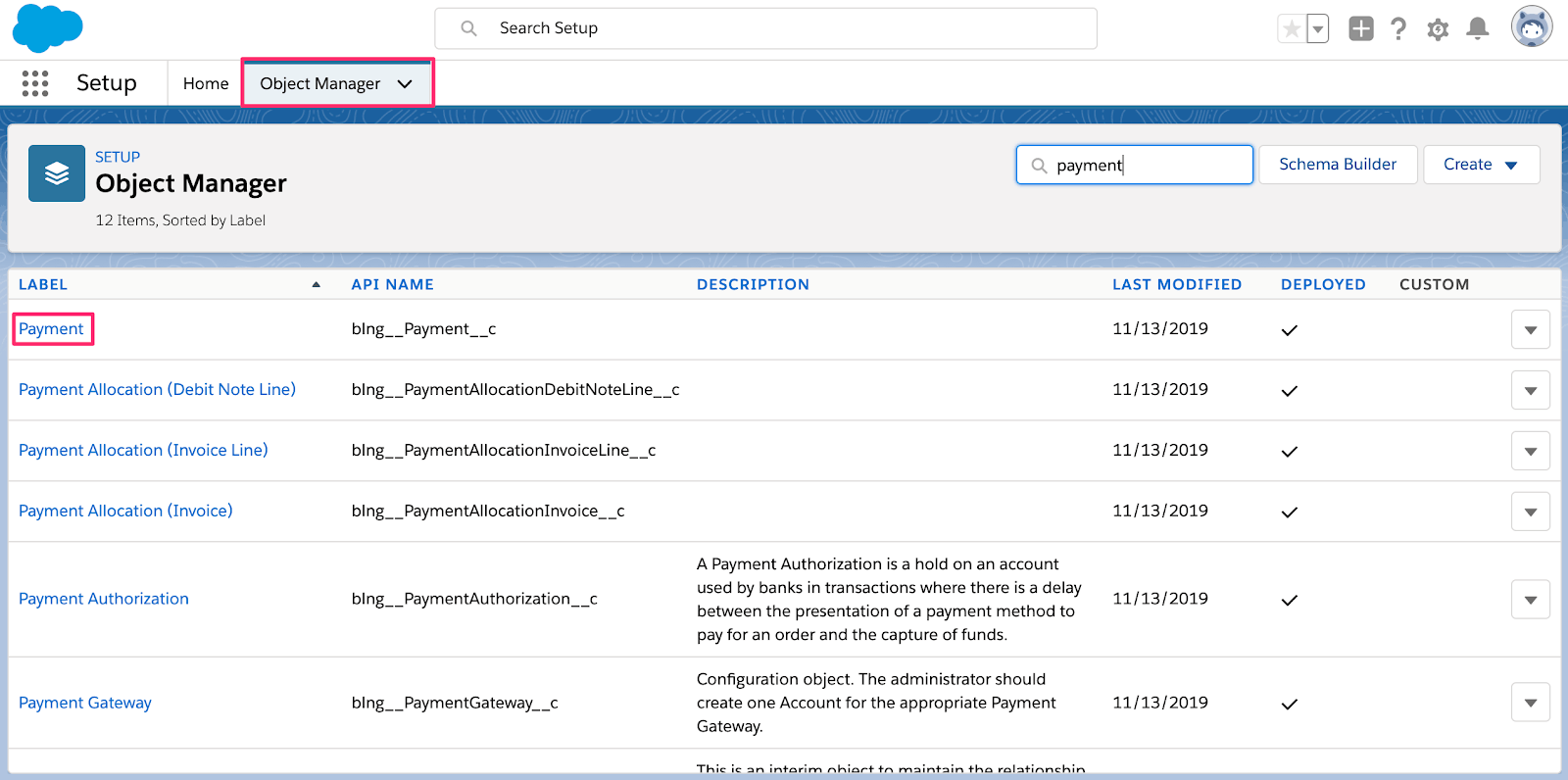Open Payment Allocation (Invoice Line) link
This screenshot has height=780, width=1568.
pyautogui.click(x=143, y=451)
